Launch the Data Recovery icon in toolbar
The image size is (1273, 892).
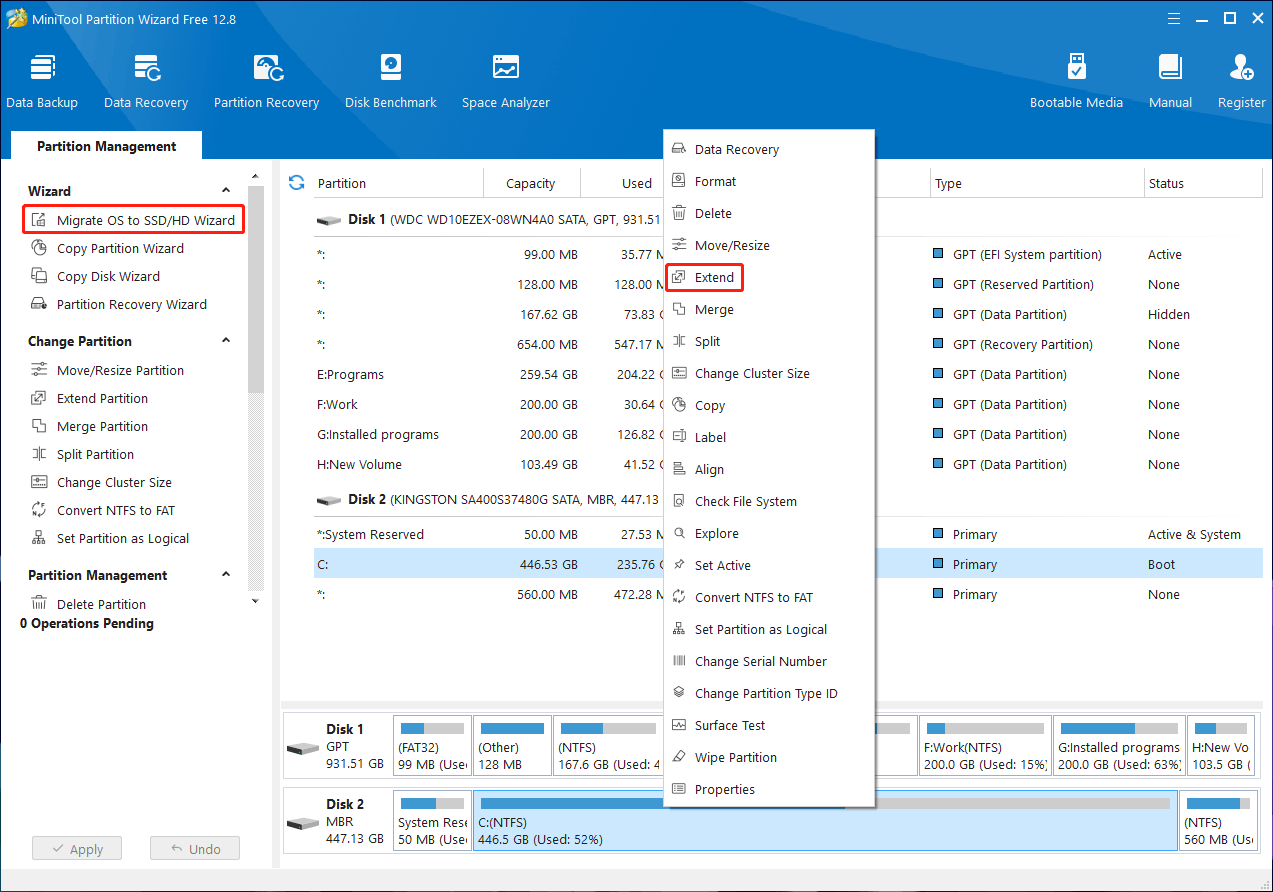(x=146, y=82)
